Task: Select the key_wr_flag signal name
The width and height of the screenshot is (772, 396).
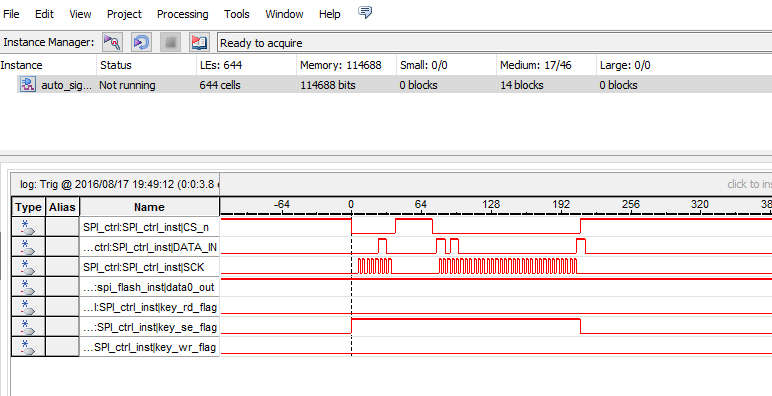Action: point(149,347)
